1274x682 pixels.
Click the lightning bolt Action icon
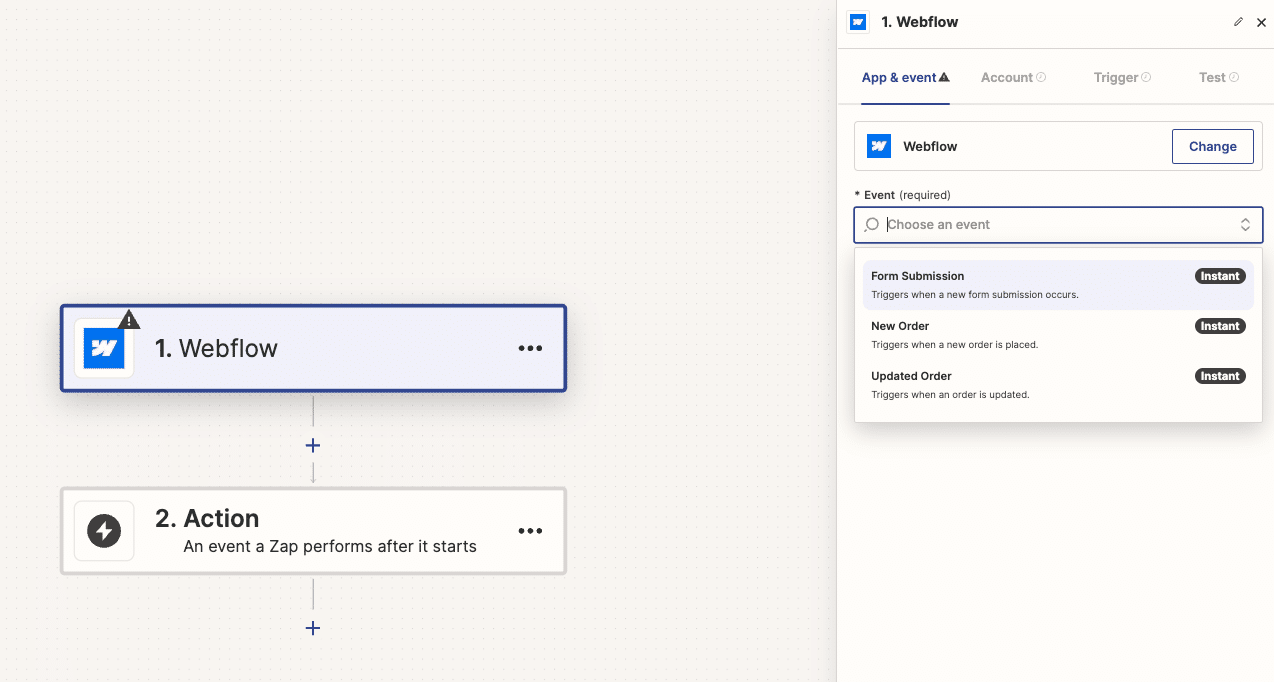pyautogui.click(x=104, y=531)
